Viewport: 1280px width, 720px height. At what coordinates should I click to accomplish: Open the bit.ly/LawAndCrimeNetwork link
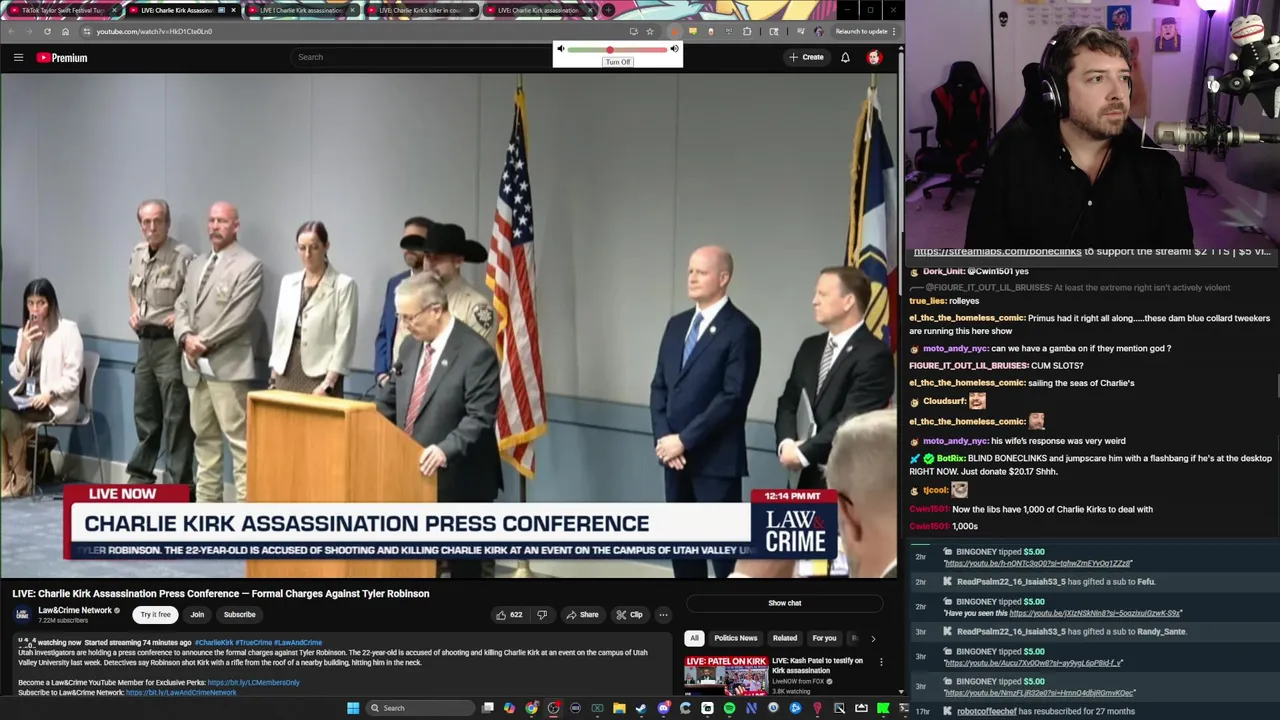click(181, 692)
